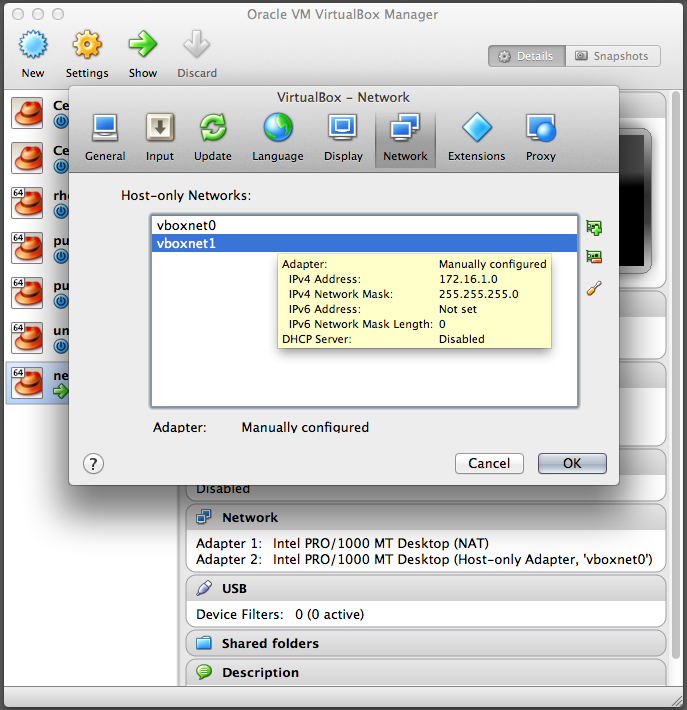Select second pu virtual machine icon
Image resolution: width=687 pixels, height=710 pixels.
pos(28,293)
